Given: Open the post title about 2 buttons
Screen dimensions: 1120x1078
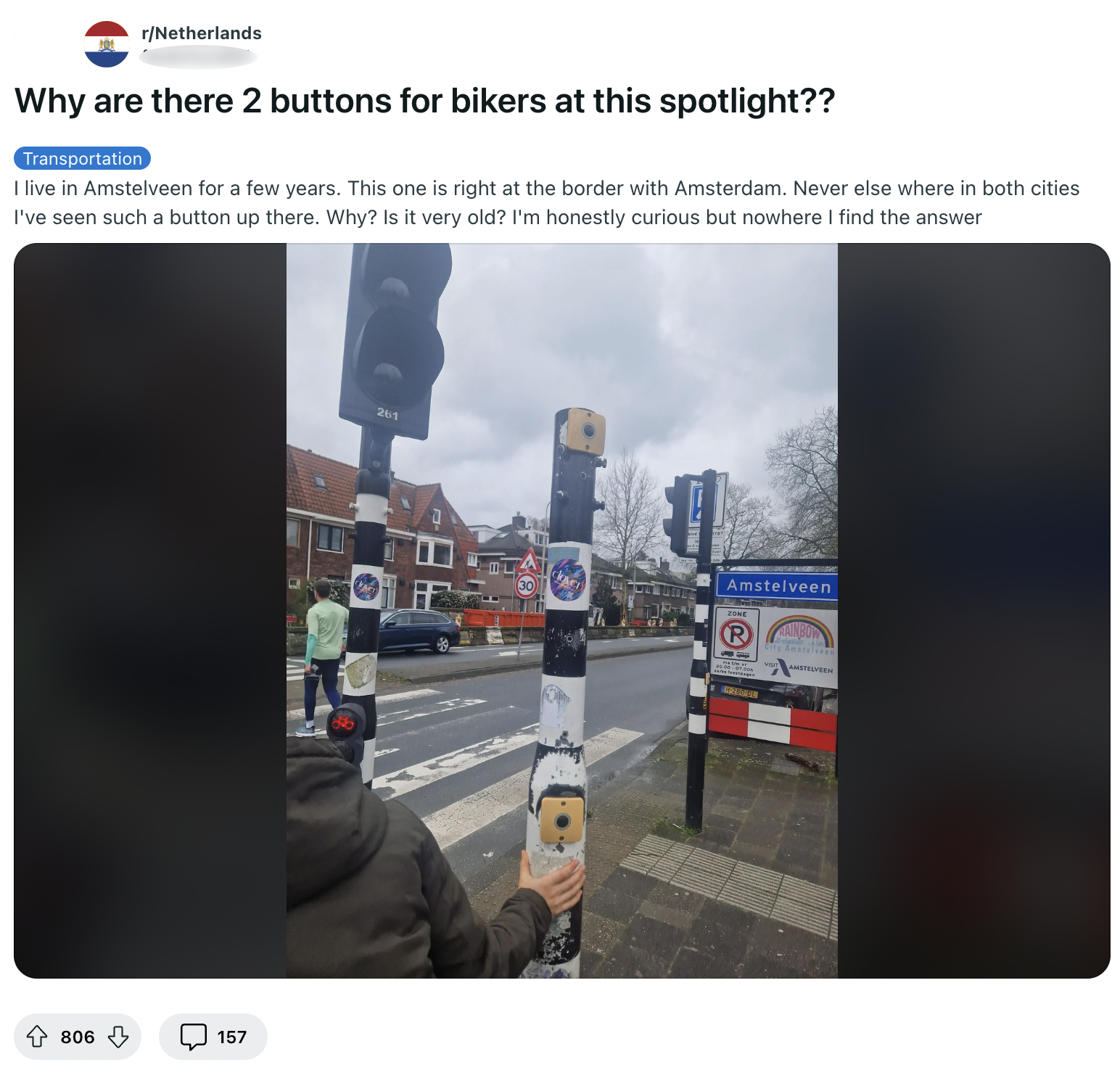Looking at the screenshot, I should (x=425, y=101).
